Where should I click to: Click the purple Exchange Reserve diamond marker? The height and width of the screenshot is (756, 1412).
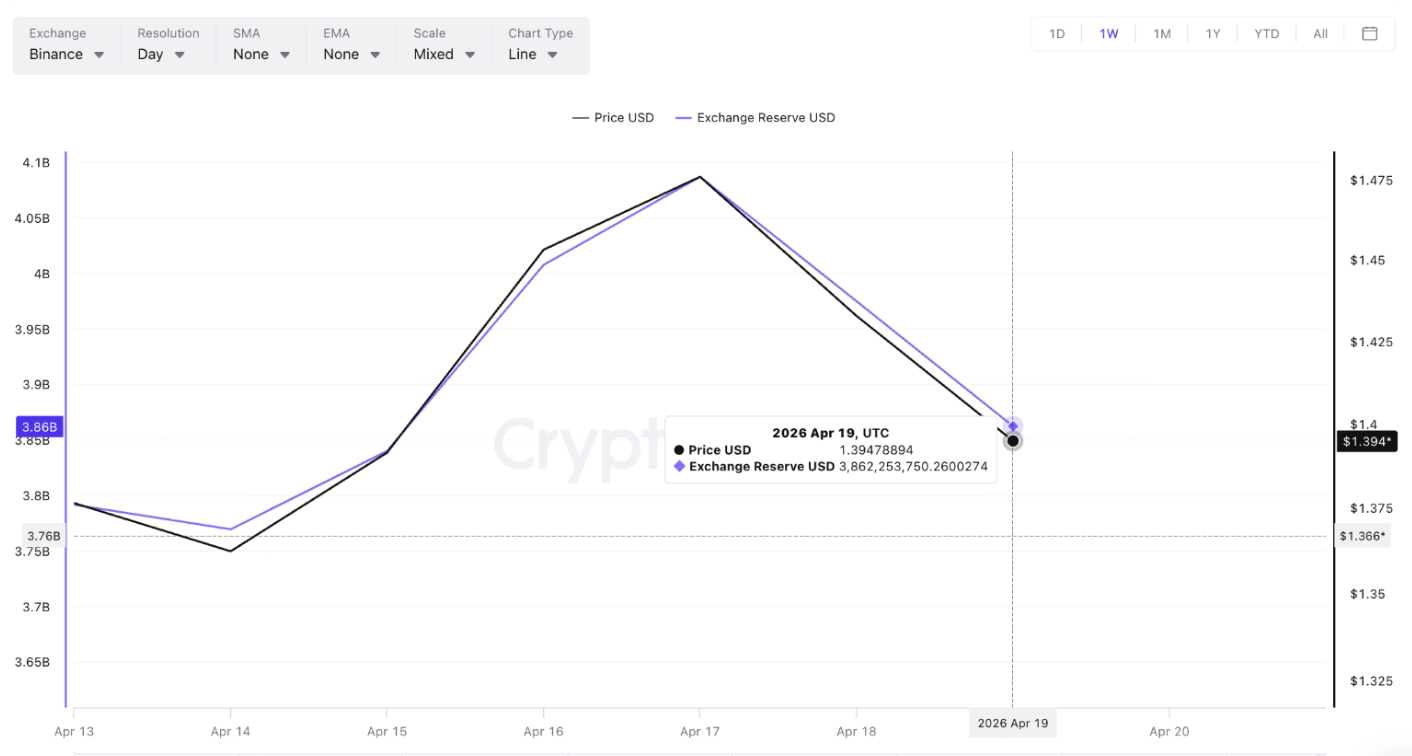(1013, 426)
